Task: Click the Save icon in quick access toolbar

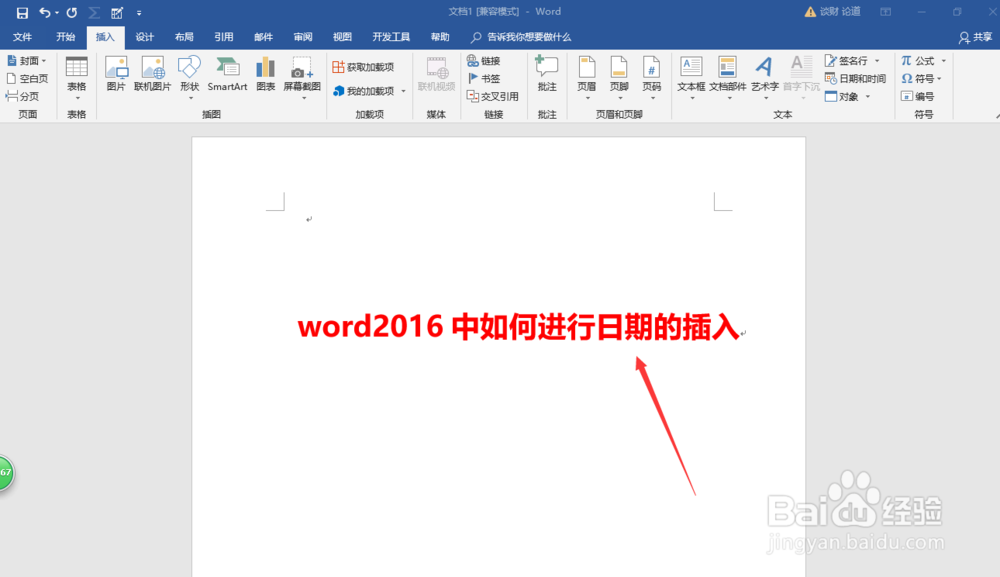Action: pos(22,12)
